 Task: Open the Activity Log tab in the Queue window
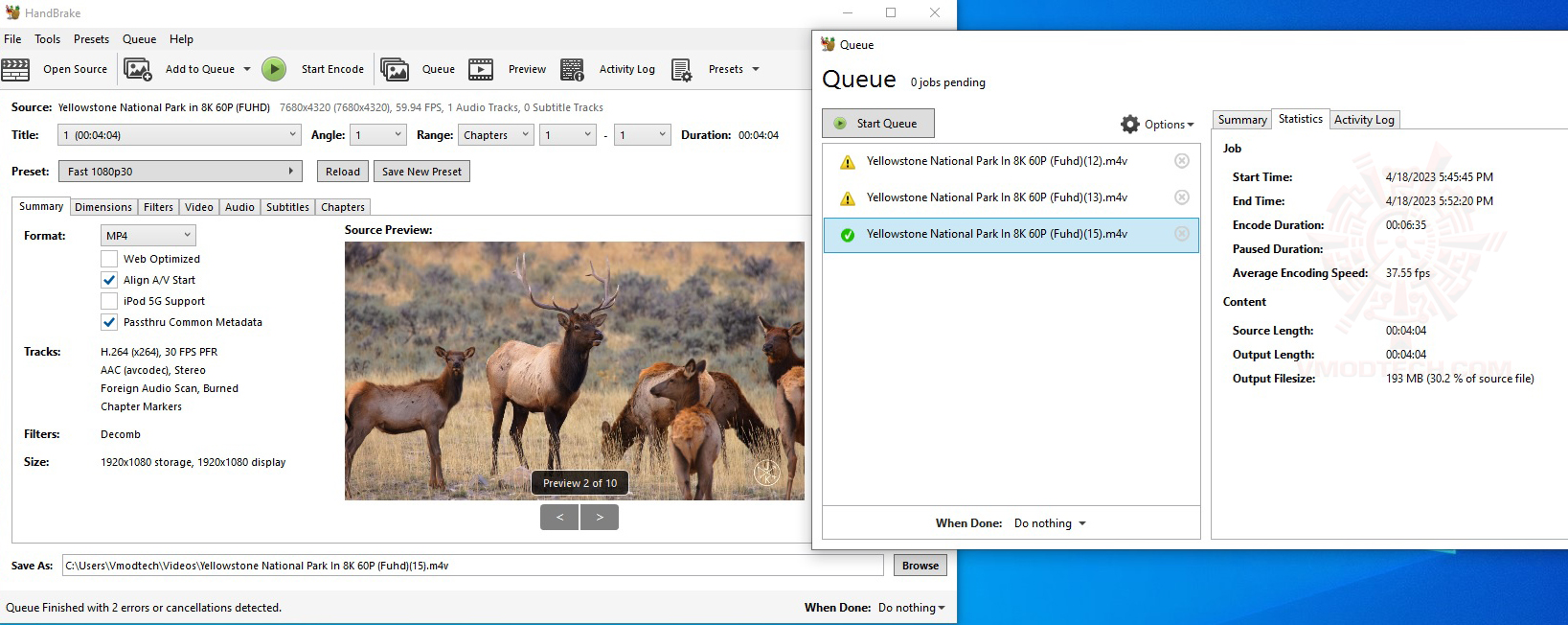(x=1365, y=120)
